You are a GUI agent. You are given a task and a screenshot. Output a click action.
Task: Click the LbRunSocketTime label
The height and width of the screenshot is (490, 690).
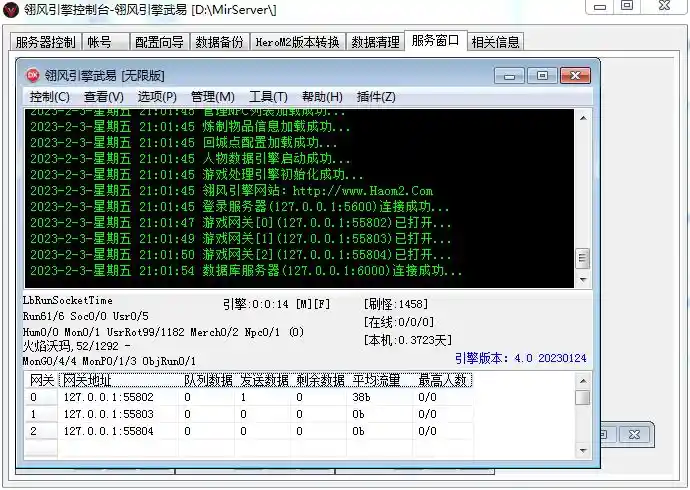(x=68, y=300)
